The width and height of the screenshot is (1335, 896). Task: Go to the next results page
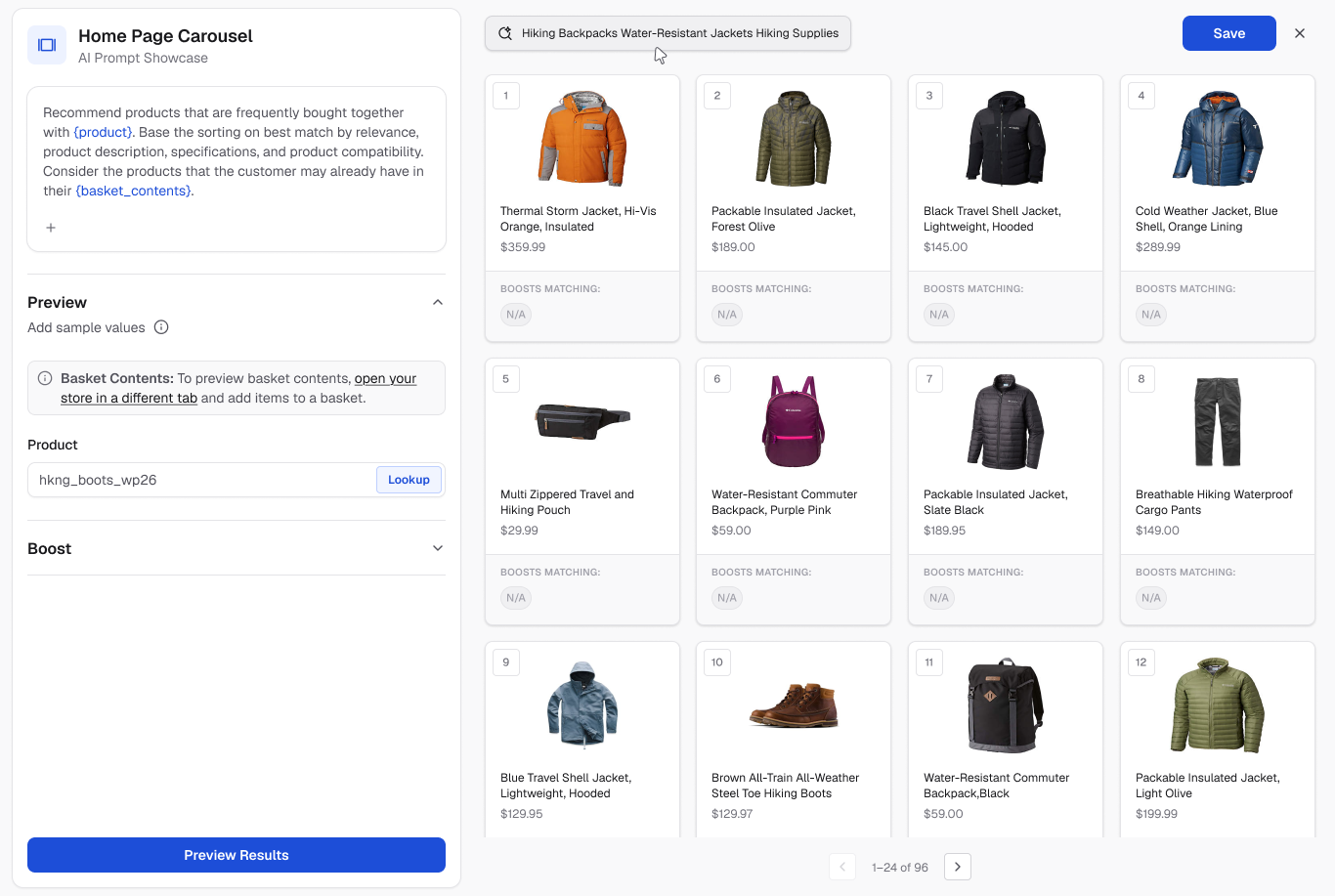coord(958,867)
